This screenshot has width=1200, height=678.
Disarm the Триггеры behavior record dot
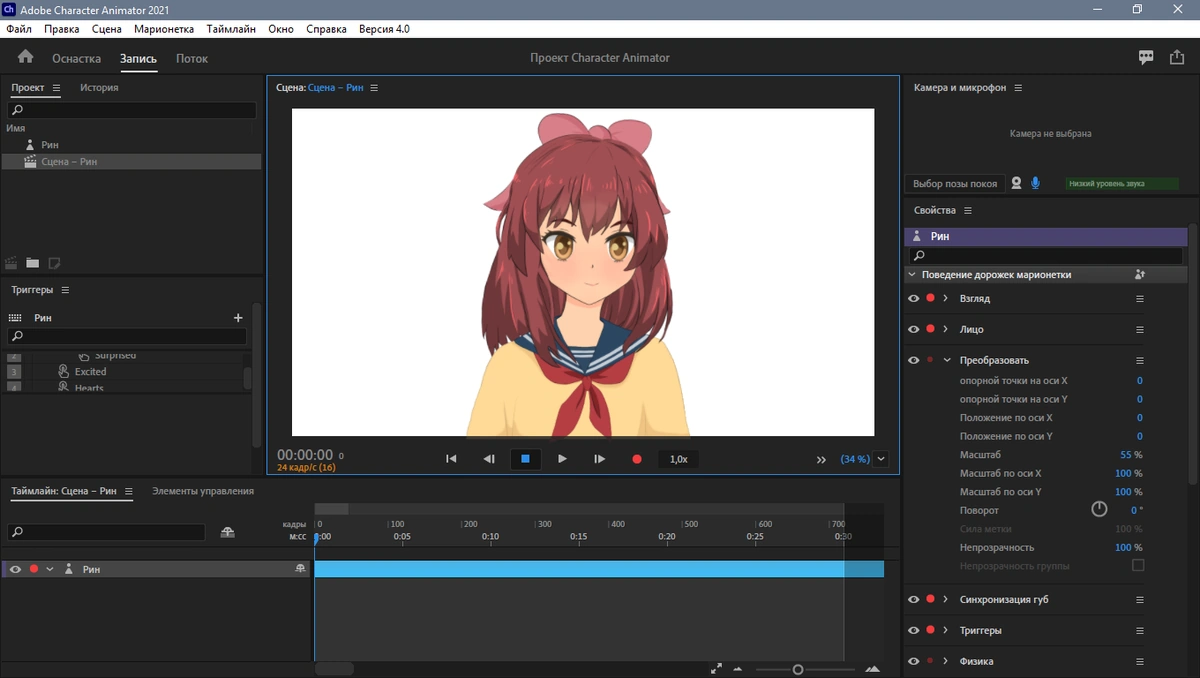[930, 631]
